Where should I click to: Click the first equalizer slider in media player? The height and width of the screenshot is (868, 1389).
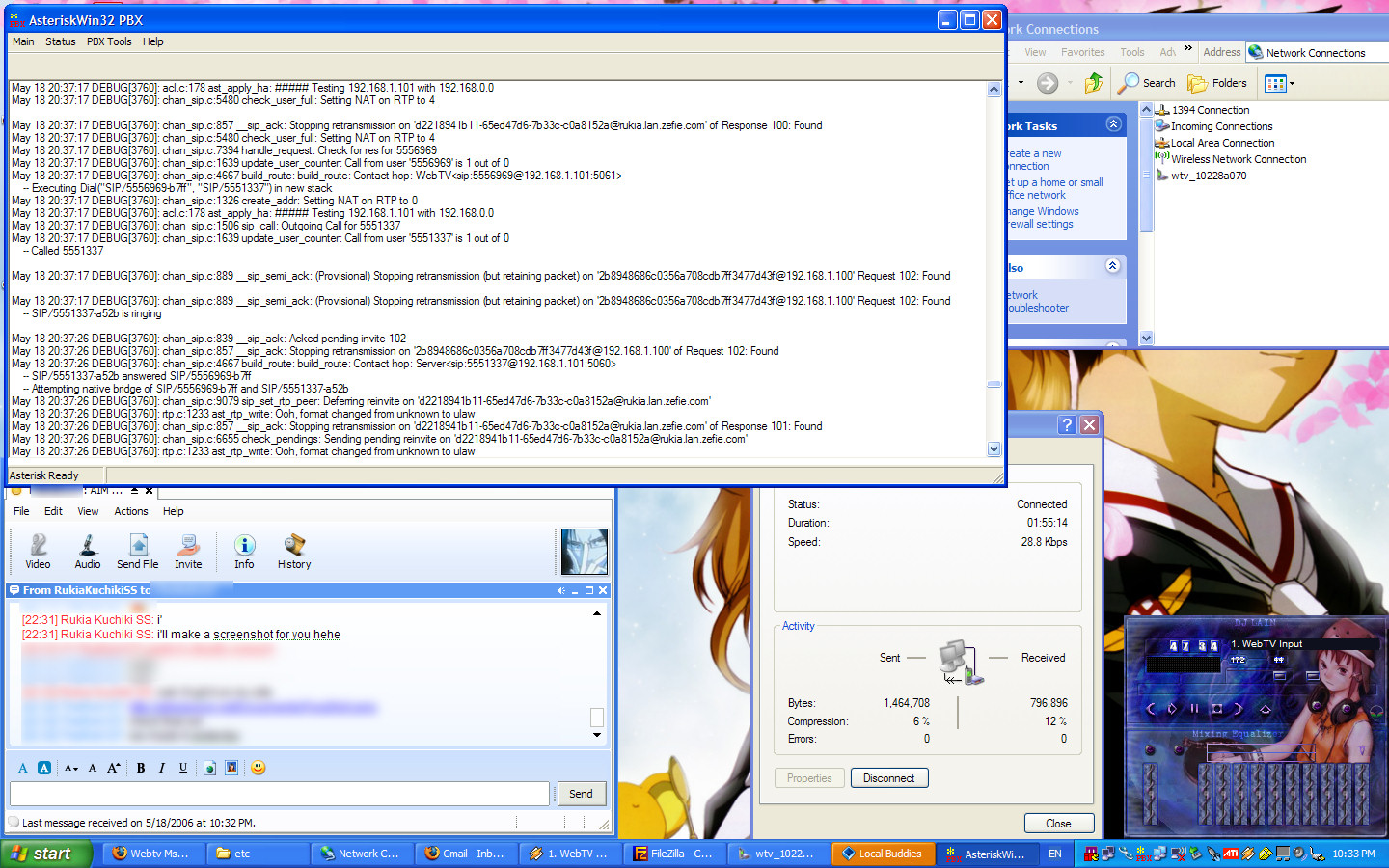click(1150, 791)
